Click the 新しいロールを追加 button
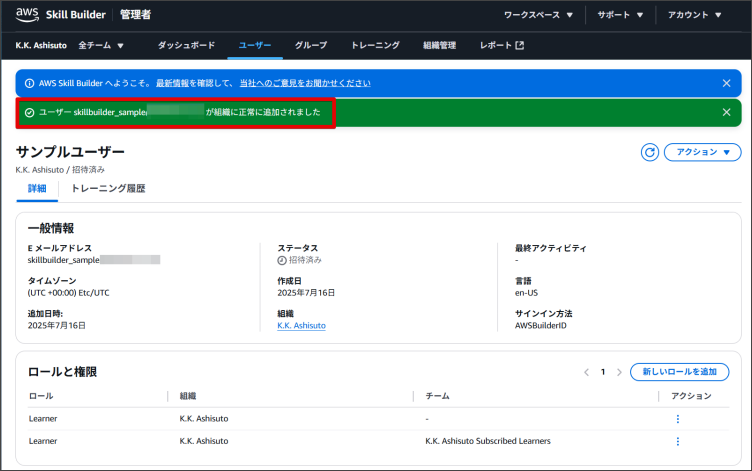 coord(679,372)
